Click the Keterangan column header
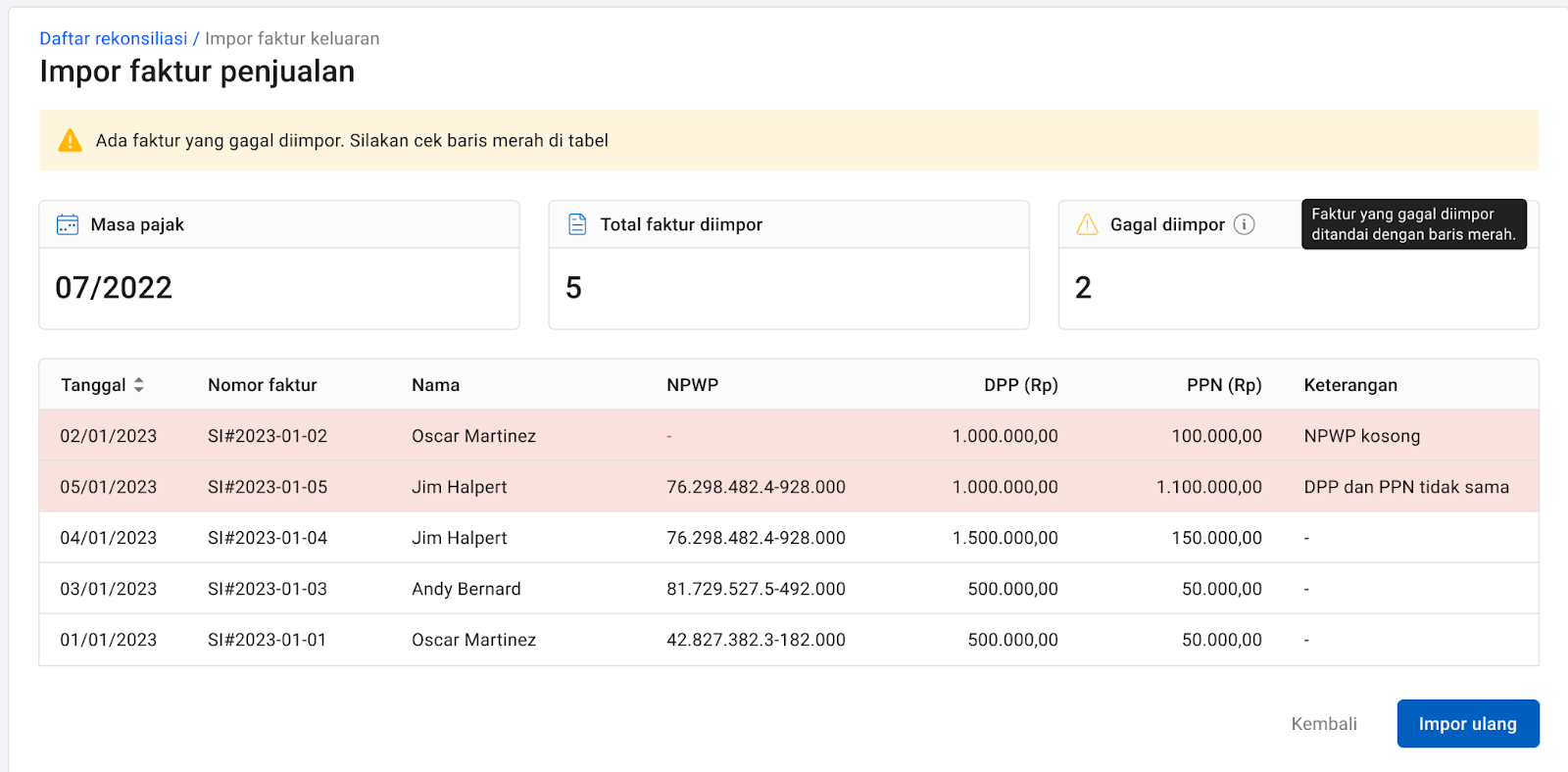Screen dimensions: 1568x772 [x=1349, y=385]
